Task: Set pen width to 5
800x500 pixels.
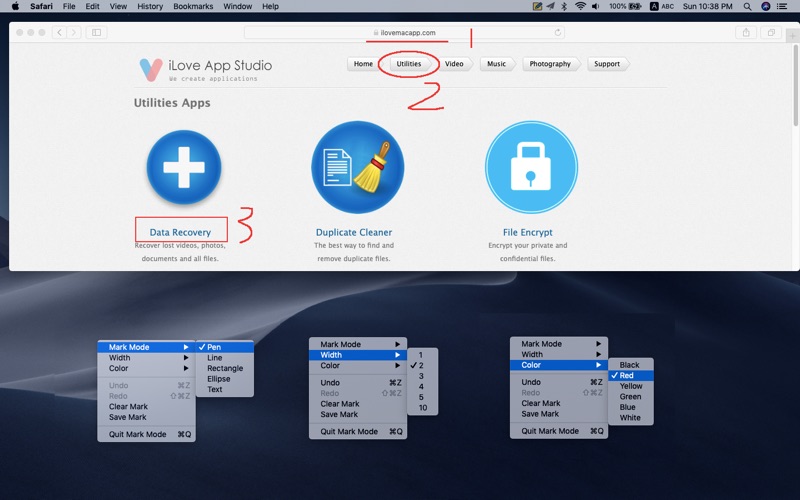Action: point(422,397)
